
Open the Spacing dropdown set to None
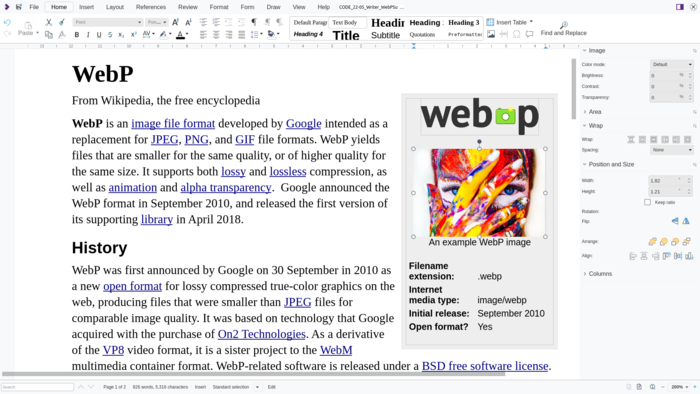point(671,150)
